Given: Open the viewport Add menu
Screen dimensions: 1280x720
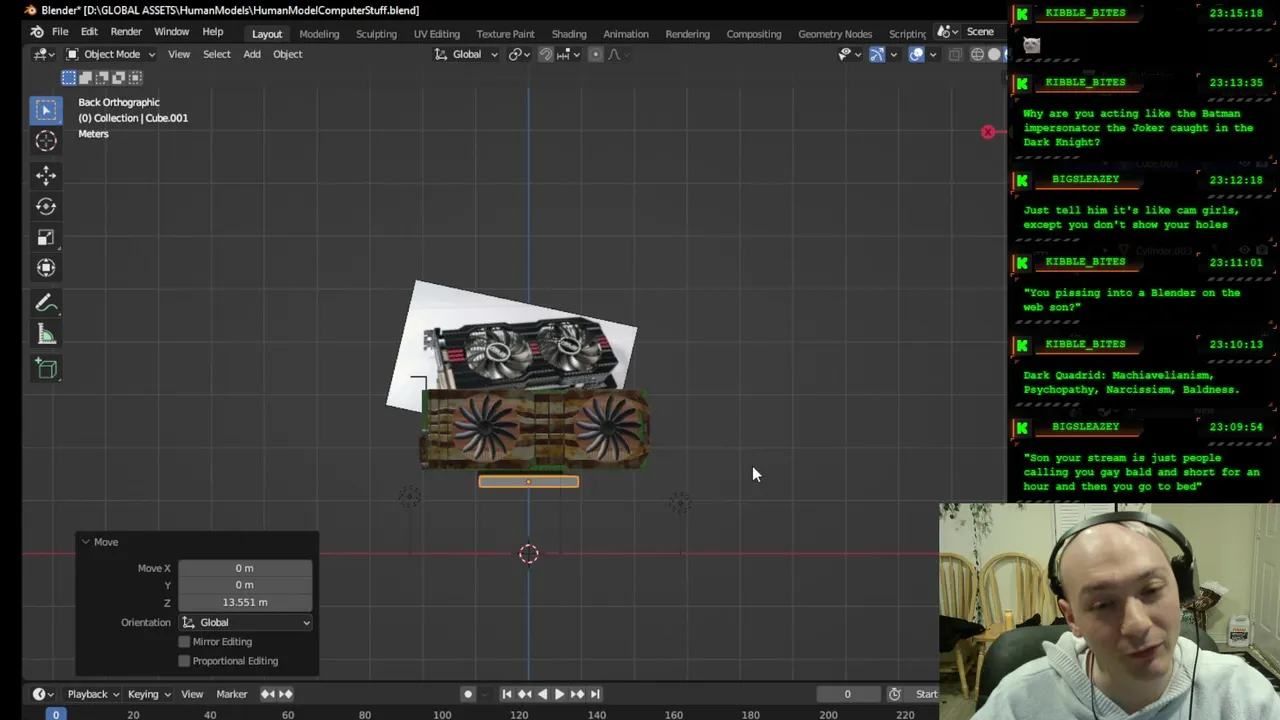Looking at the screenshot, I should coord(252,54).
